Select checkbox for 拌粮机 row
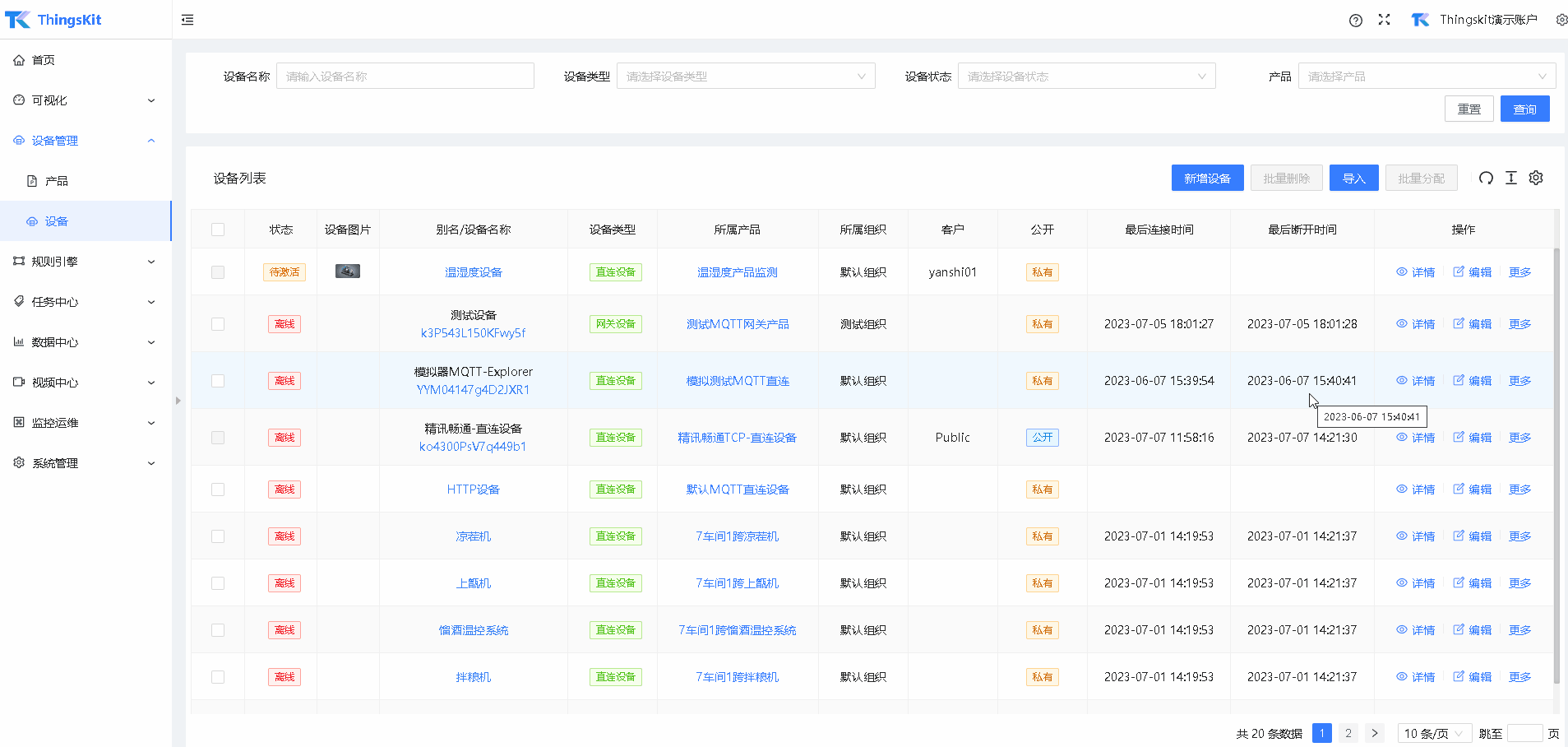 (218, 677)
